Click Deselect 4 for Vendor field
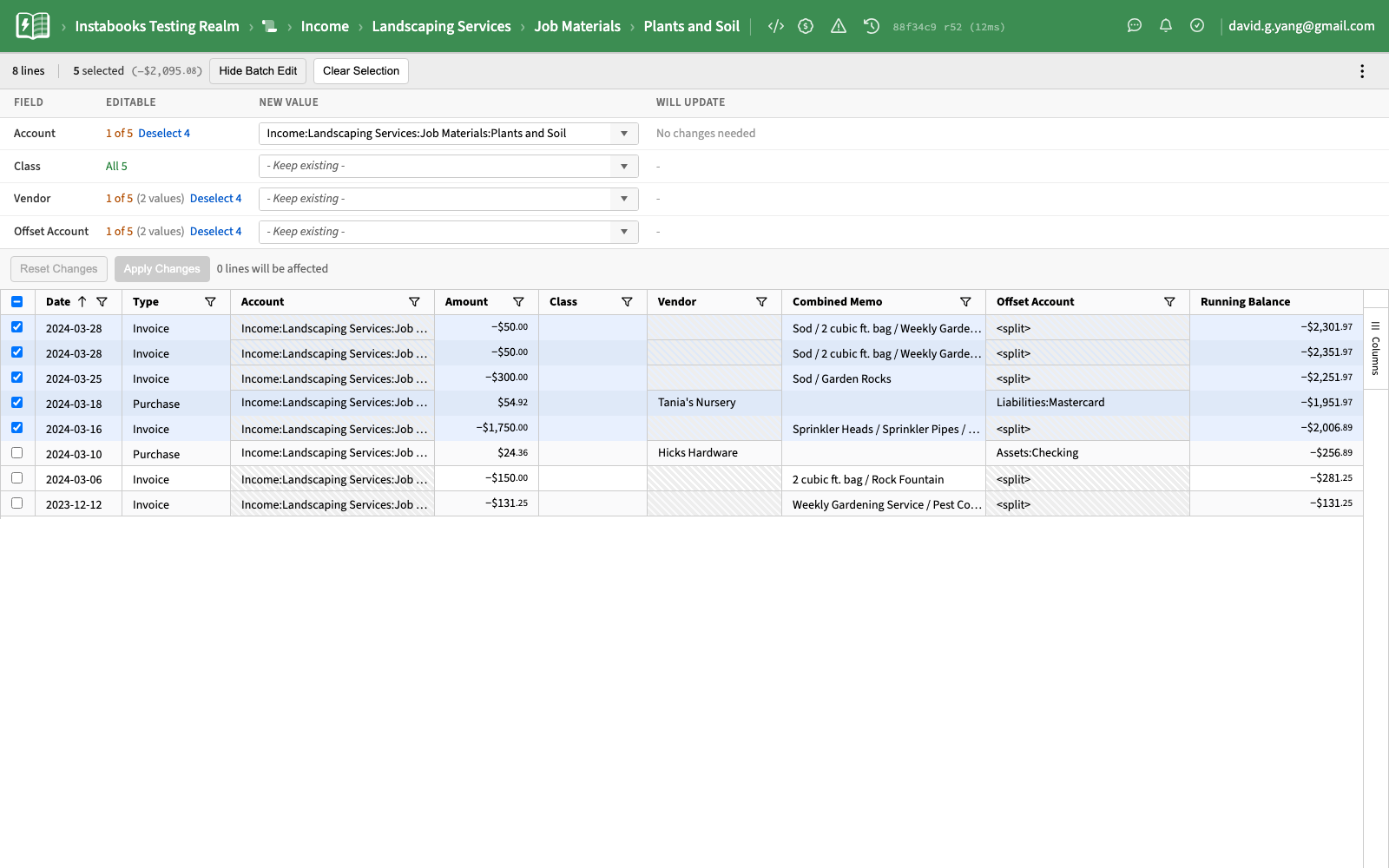This screenshot has height=868, width=1389. click(216, 199)
